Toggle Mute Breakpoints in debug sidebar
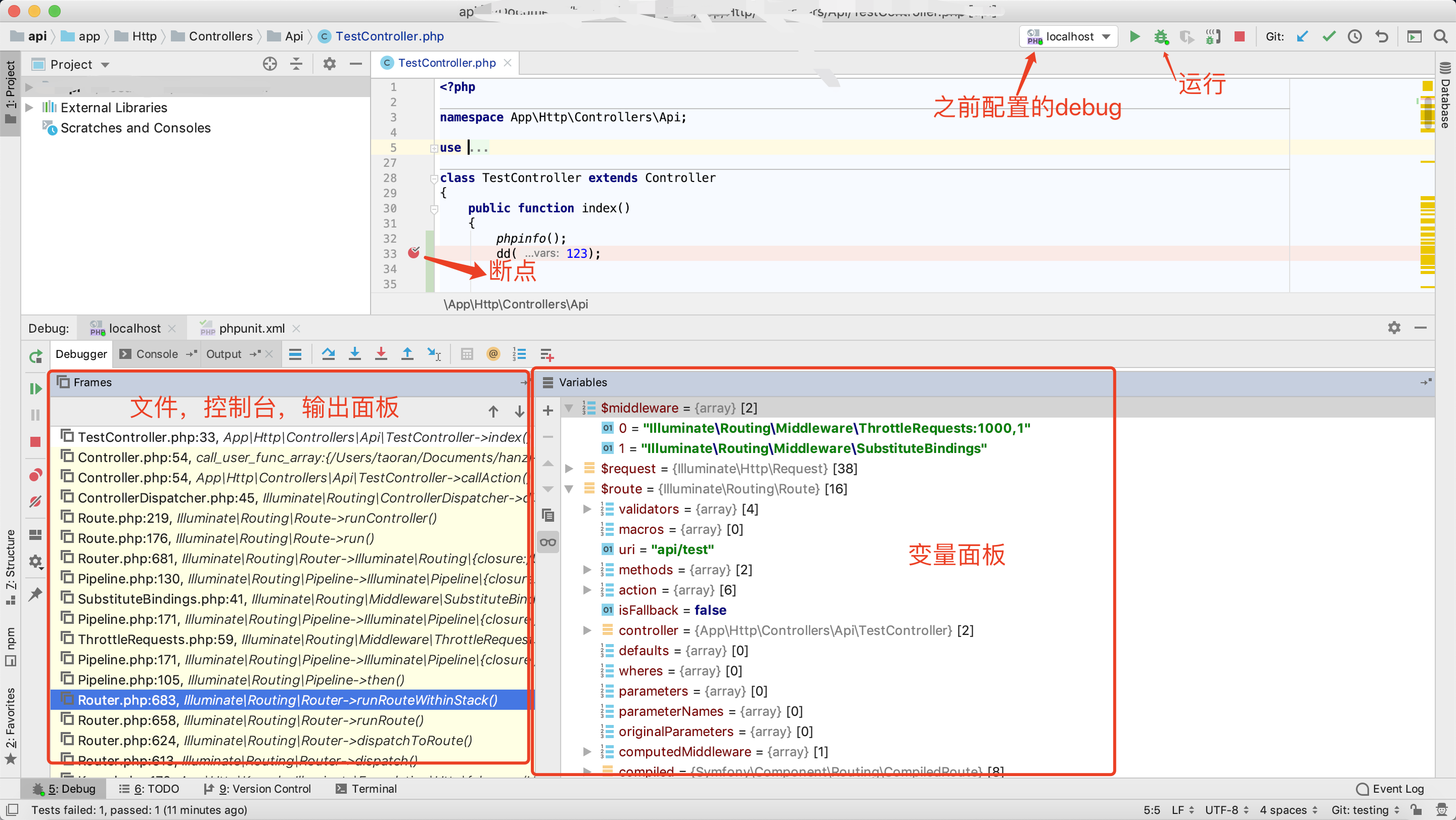This screenshot has height=820, width=1456. point(35,502)
